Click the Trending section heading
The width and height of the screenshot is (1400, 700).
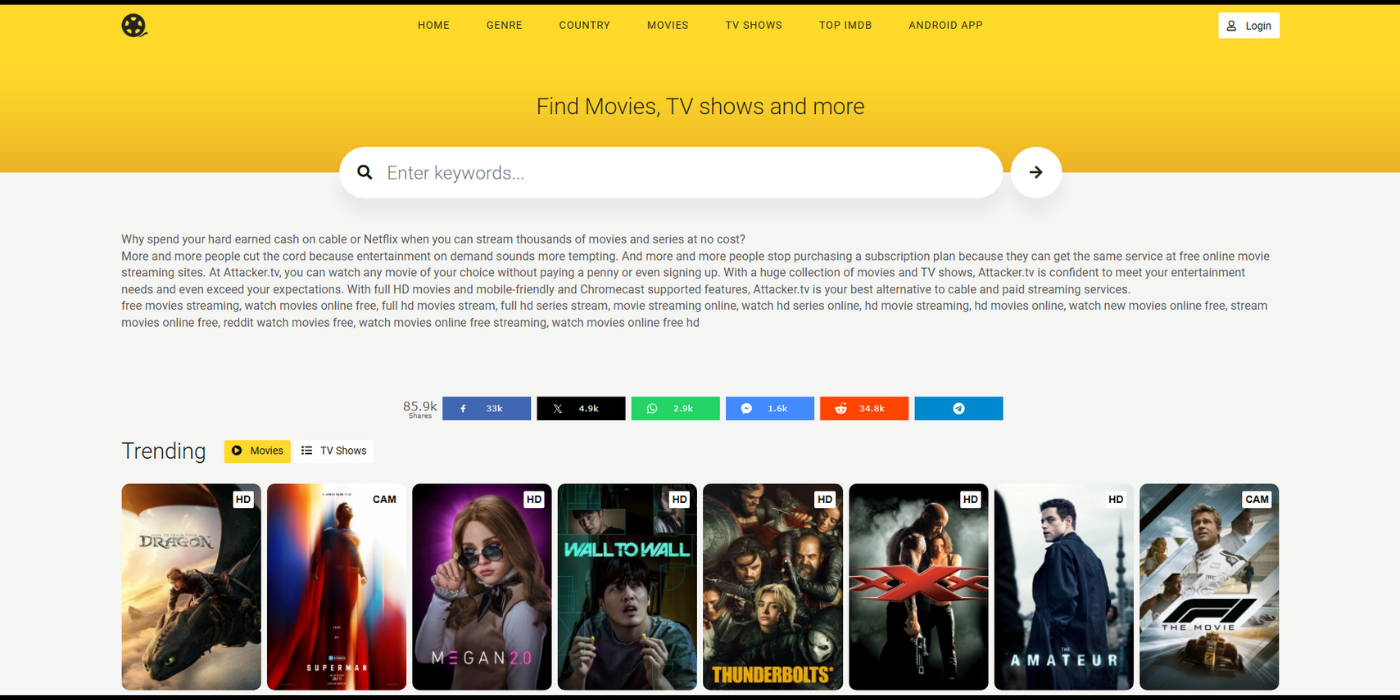pyautogui.click(x=164, y=451)
